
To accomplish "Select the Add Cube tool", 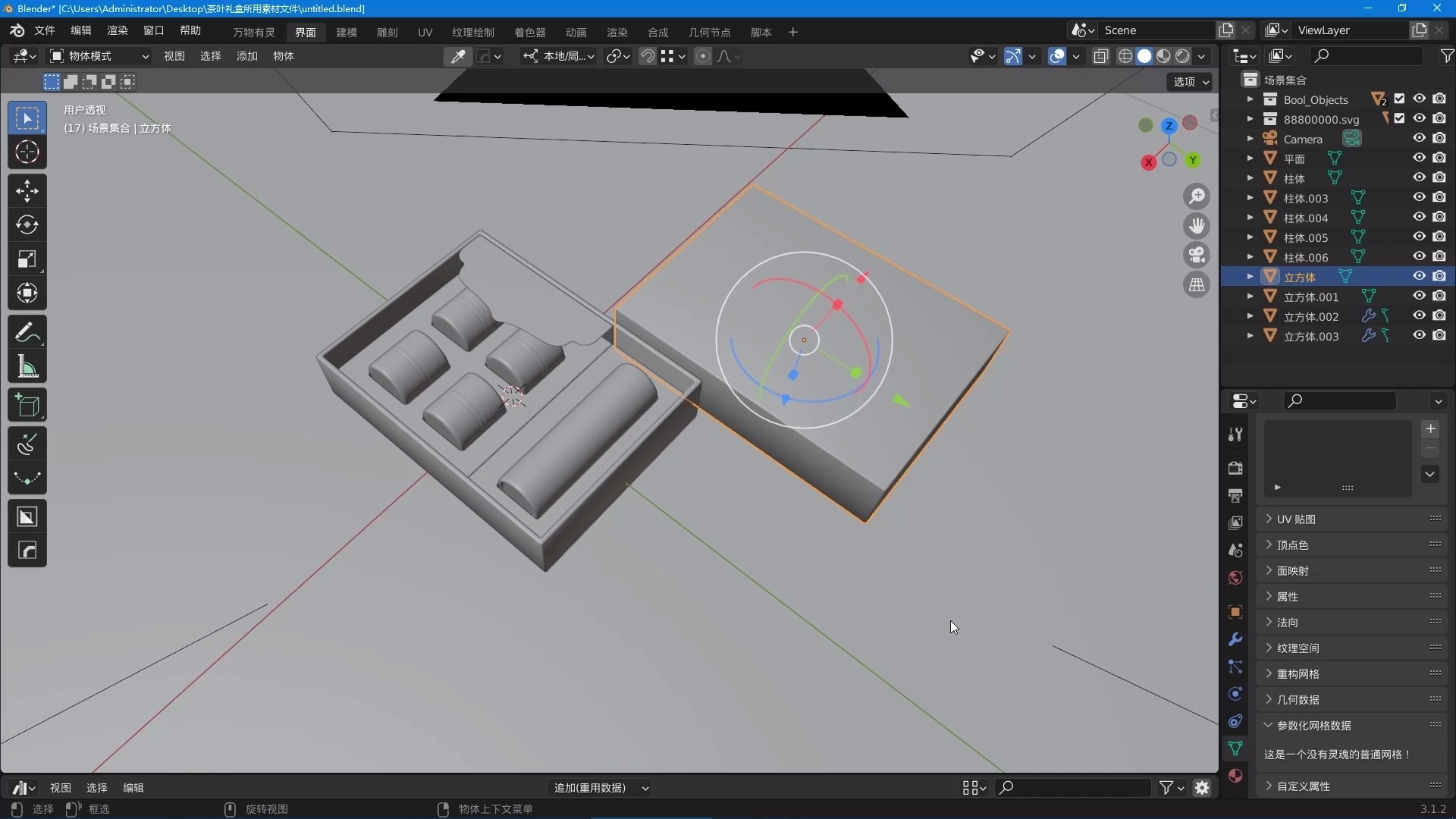I will pos(27,406).
